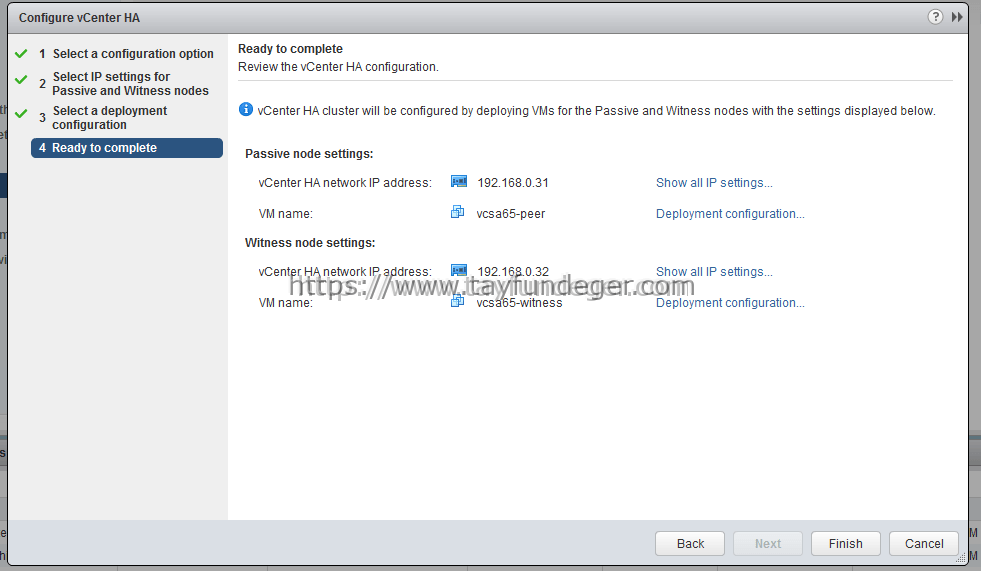Click Finish to deploy vCenter HA

click(846, 543)
